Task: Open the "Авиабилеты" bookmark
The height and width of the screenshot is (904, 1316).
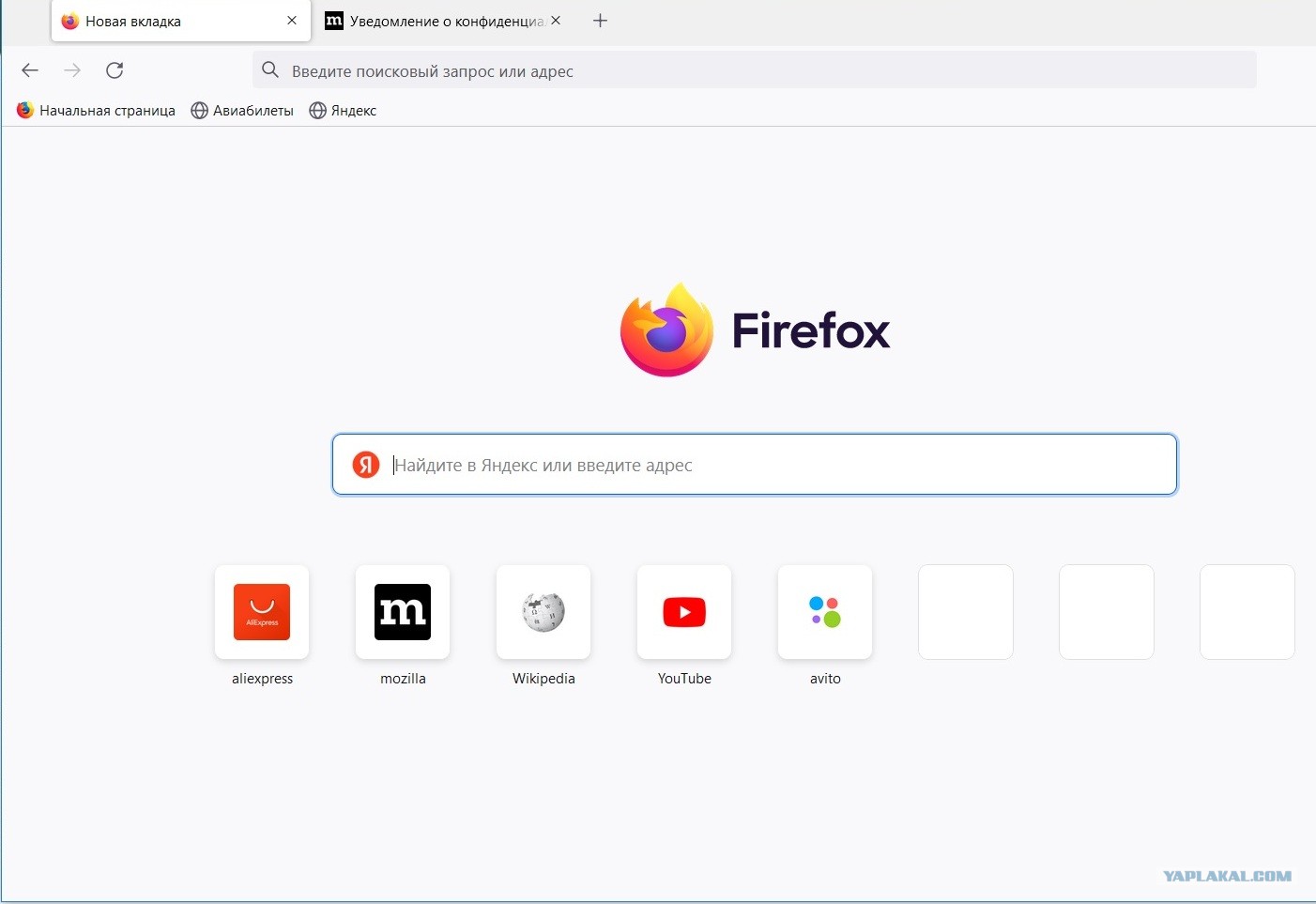Action: [x=242, y=111]
